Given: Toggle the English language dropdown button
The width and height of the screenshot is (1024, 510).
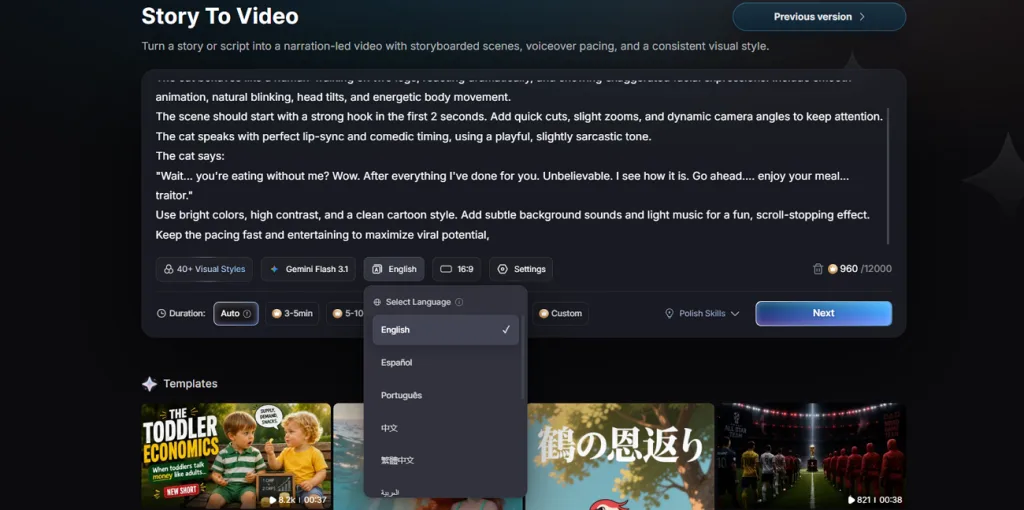Looking at the screenshot, I should (394, 269).
